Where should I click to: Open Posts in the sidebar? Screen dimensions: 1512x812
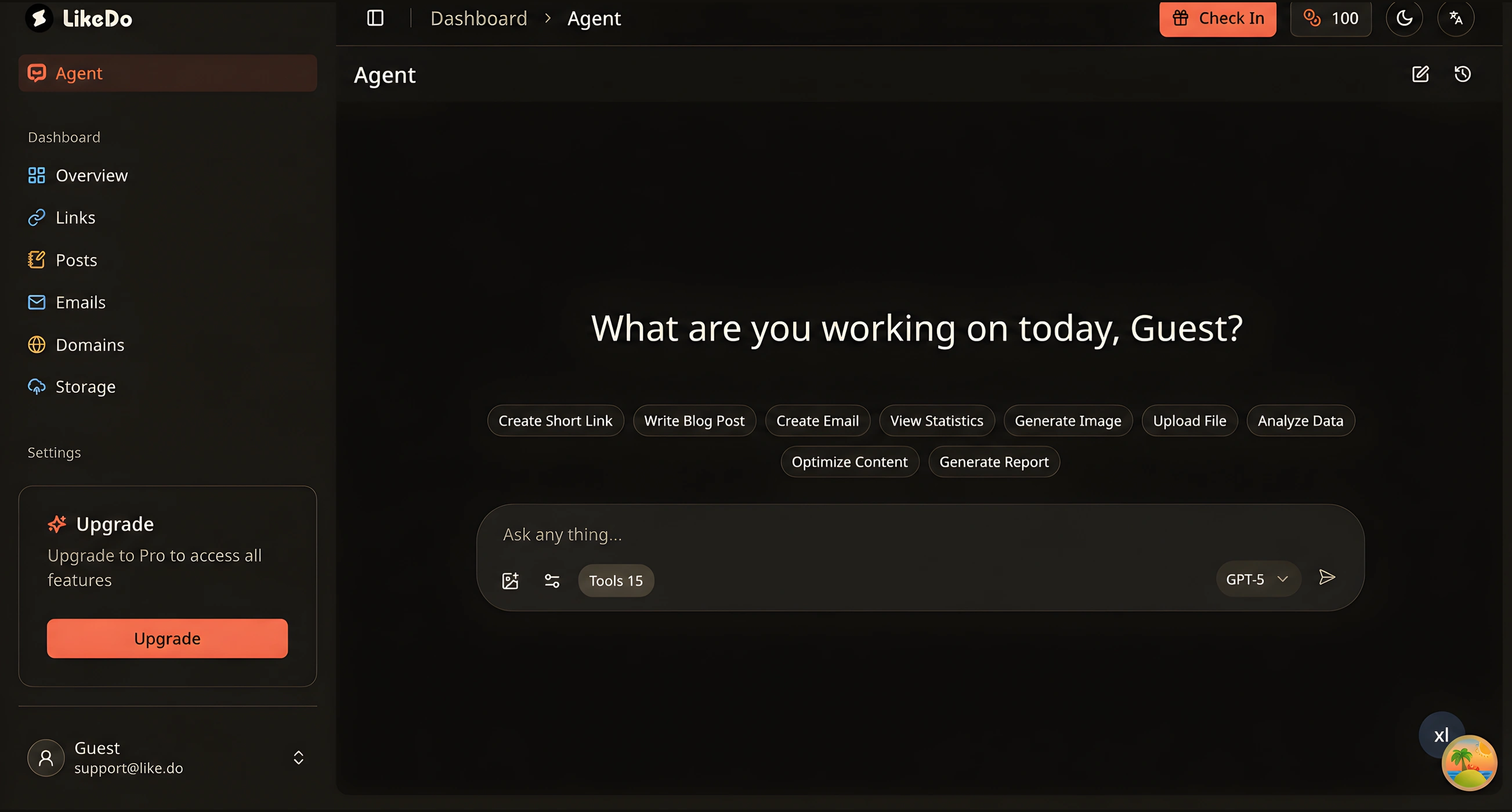tap(168, 260)
